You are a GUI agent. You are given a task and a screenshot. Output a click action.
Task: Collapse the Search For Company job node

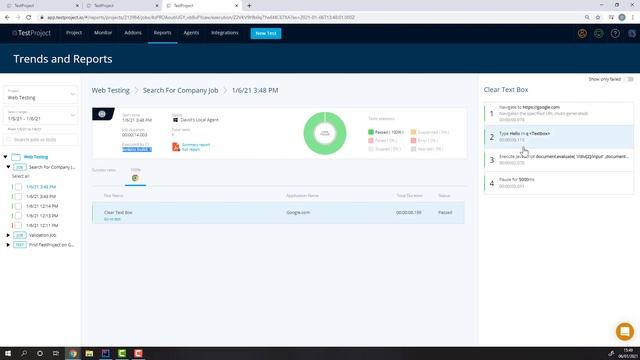(8, 167)
